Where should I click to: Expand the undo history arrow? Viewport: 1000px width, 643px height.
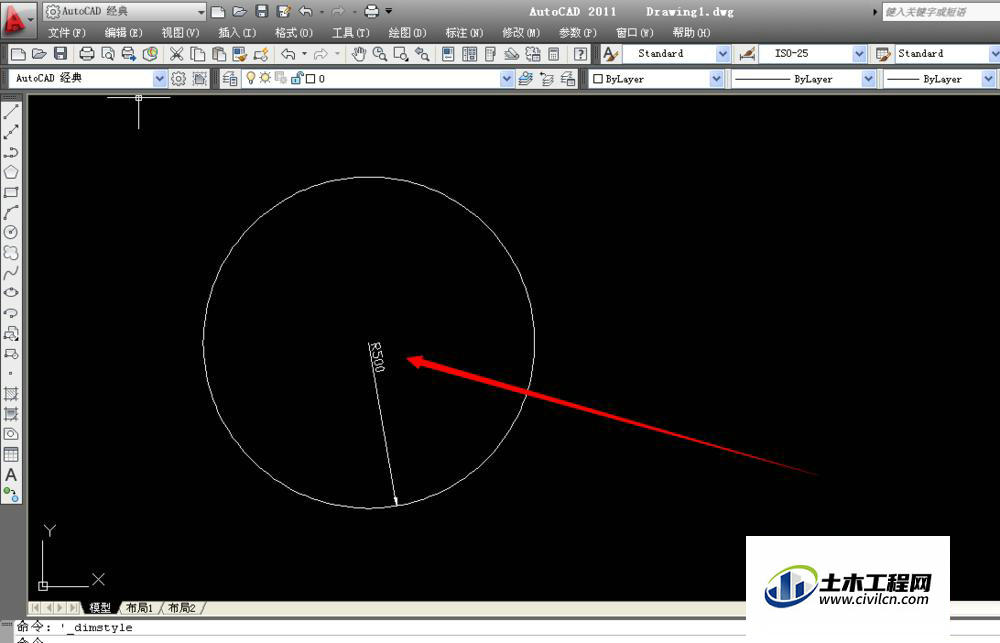[304, 54]
